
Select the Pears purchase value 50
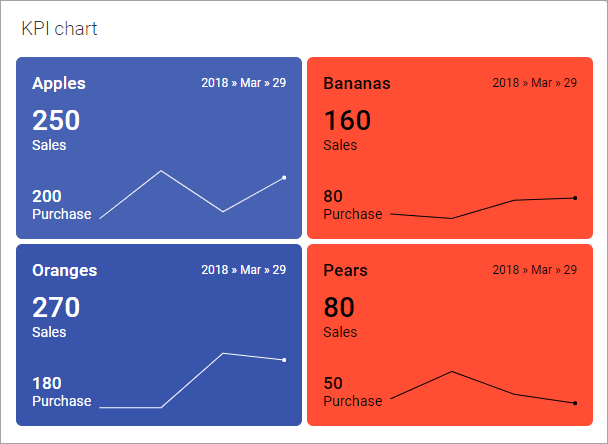333,383
